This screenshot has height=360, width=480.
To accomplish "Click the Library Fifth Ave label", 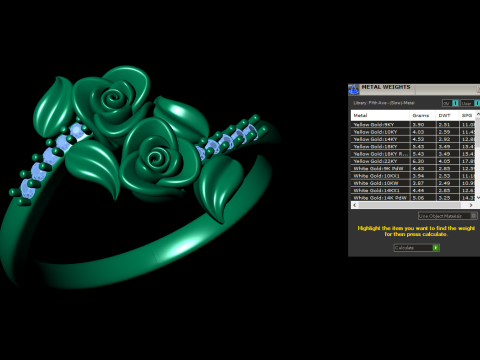I will pos(384,103).
